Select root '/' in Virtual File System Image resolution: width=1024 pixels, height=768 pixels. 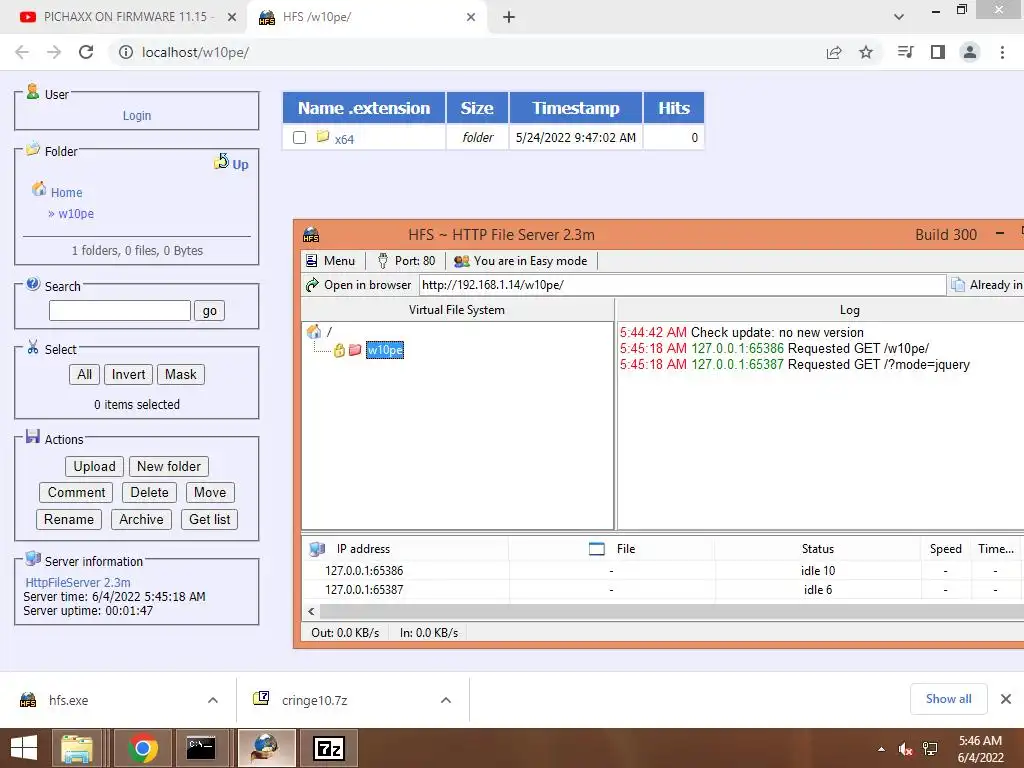(328, 332)
